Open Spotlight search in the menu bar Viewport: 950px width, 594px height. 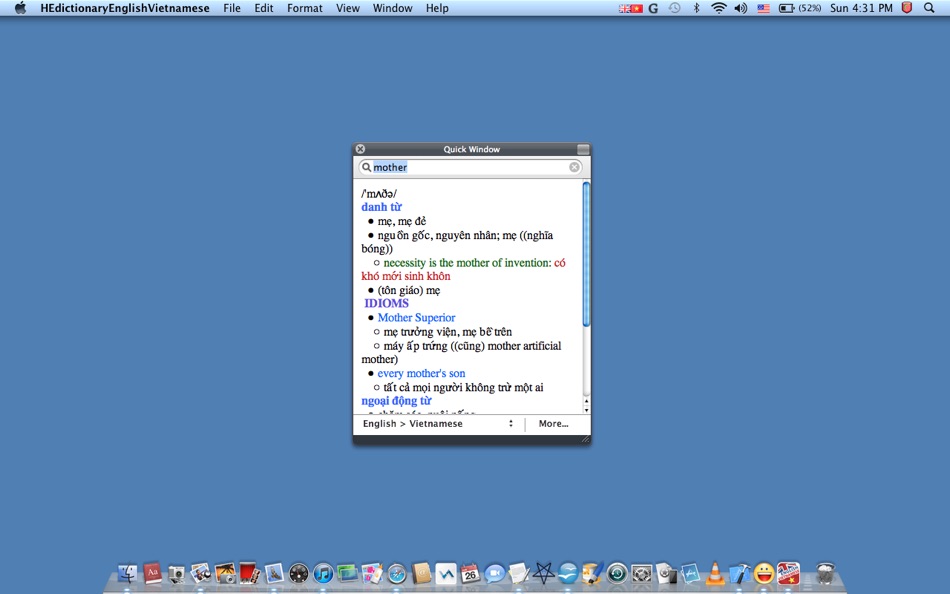click(929, 8)
